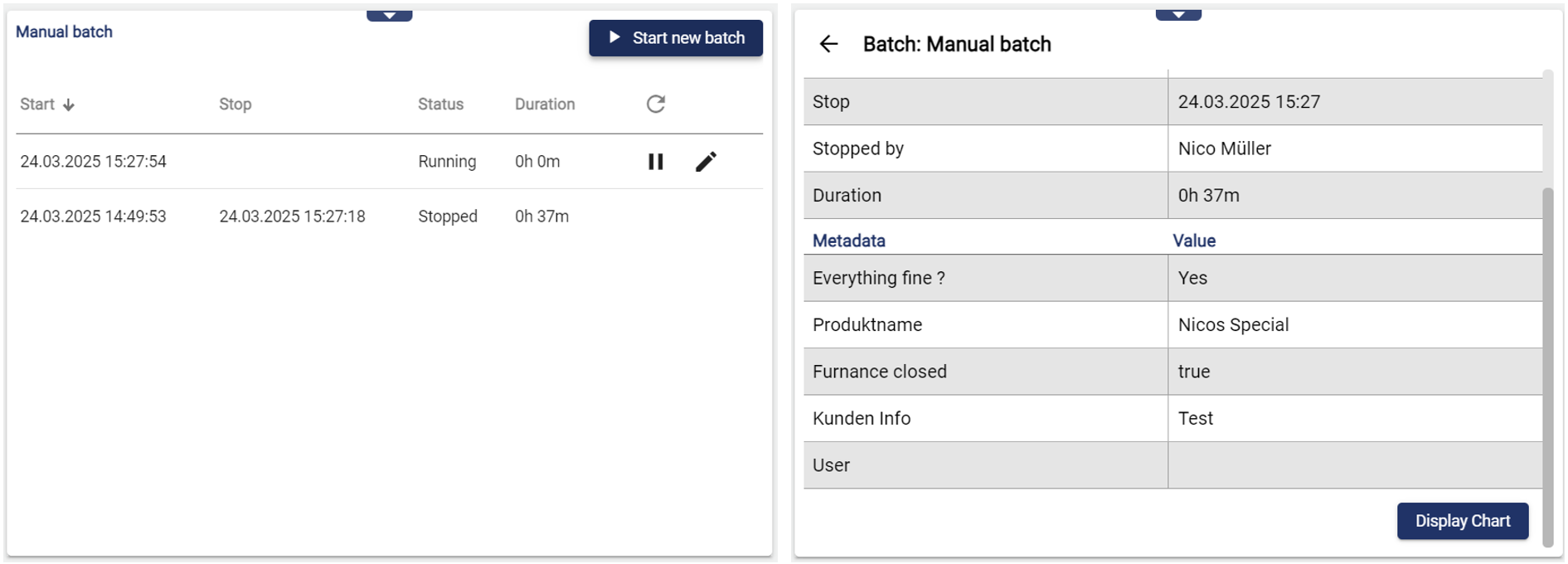Click the Kunden Info value Test
The height and width of the screenshot is (564, 1568).
(1195, 419)
